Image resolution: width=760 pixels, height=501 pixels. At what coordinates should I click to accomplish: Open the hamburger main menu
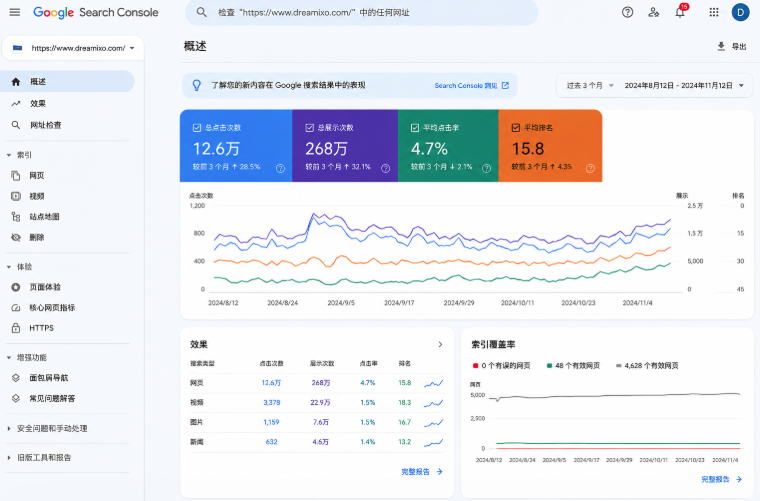tap(15, 12)
